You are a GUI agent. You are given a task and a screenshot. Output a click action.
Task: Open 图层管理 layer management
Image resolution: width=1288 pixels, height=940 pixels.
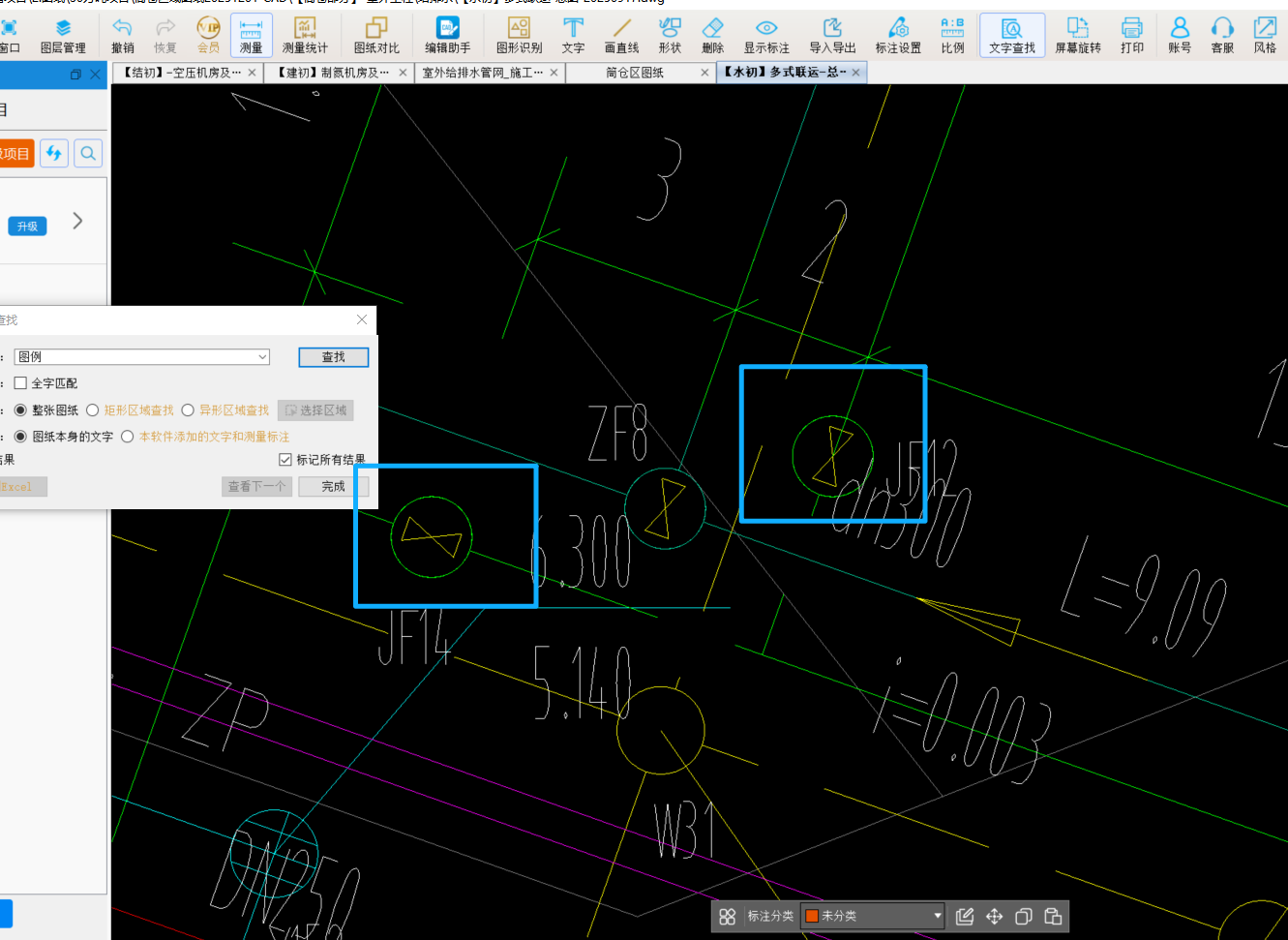click(x=63, y=36)
